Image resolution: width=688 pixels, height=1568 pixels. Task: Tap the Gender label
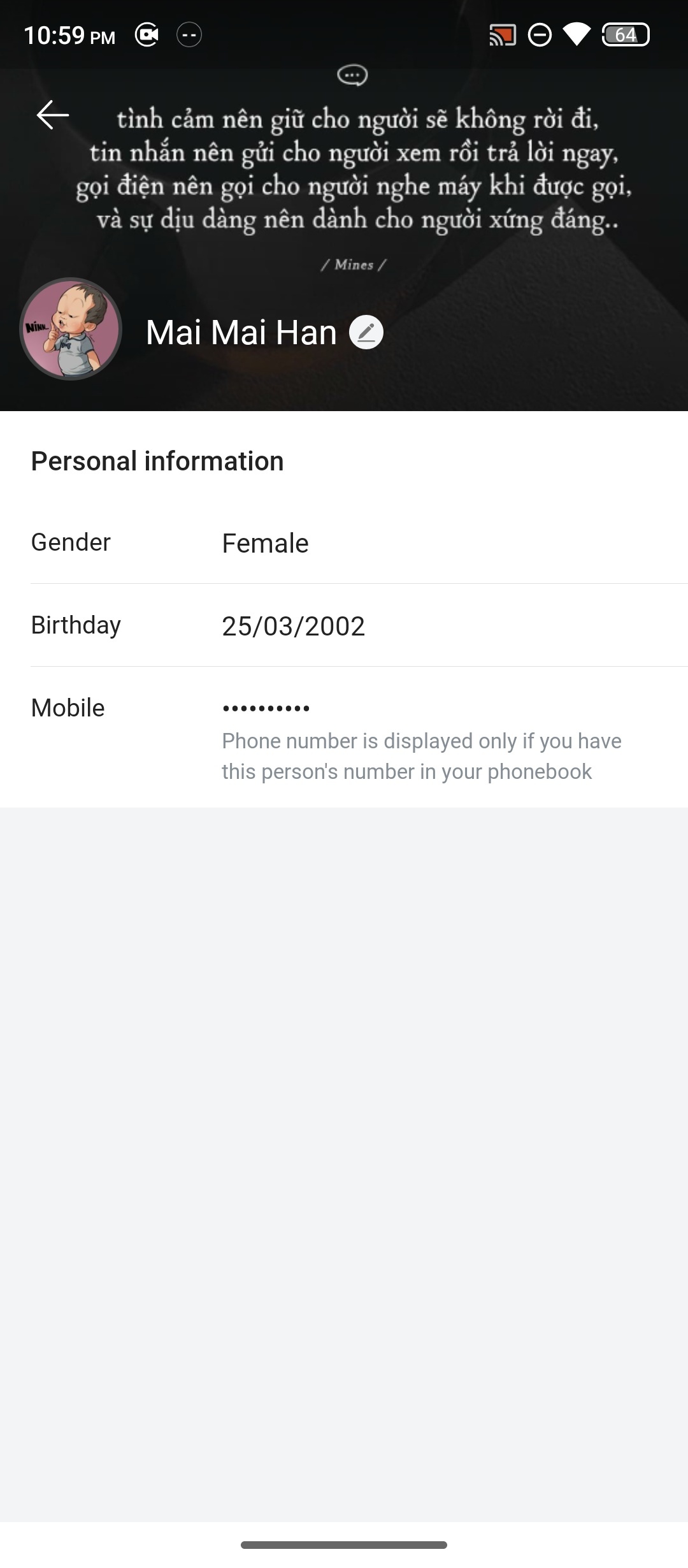(x=71, y=542)
